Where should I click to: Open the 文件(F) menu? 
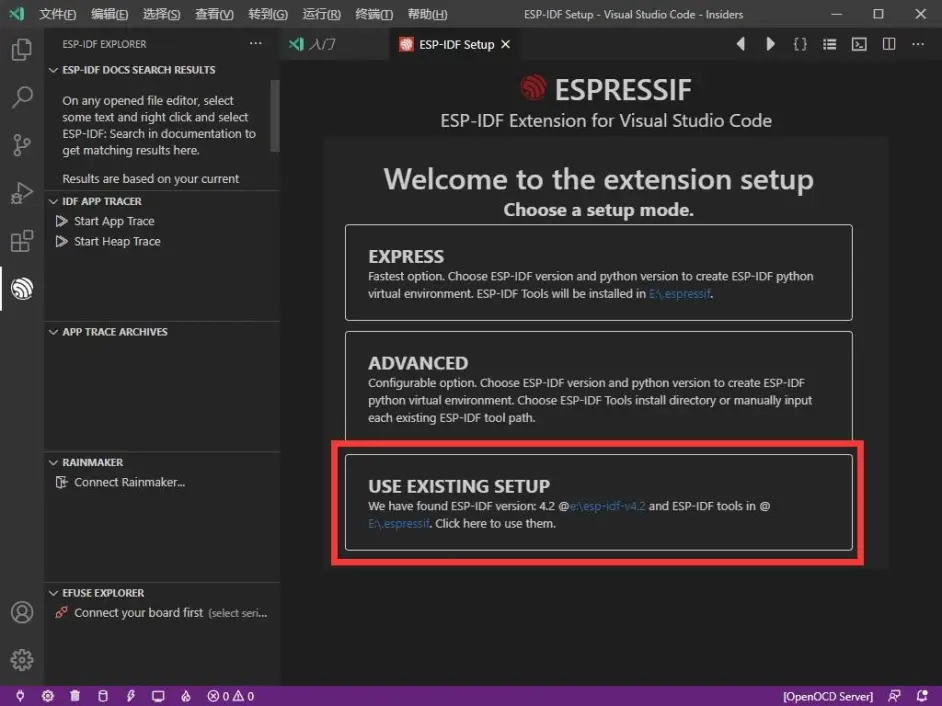(58, 14)
